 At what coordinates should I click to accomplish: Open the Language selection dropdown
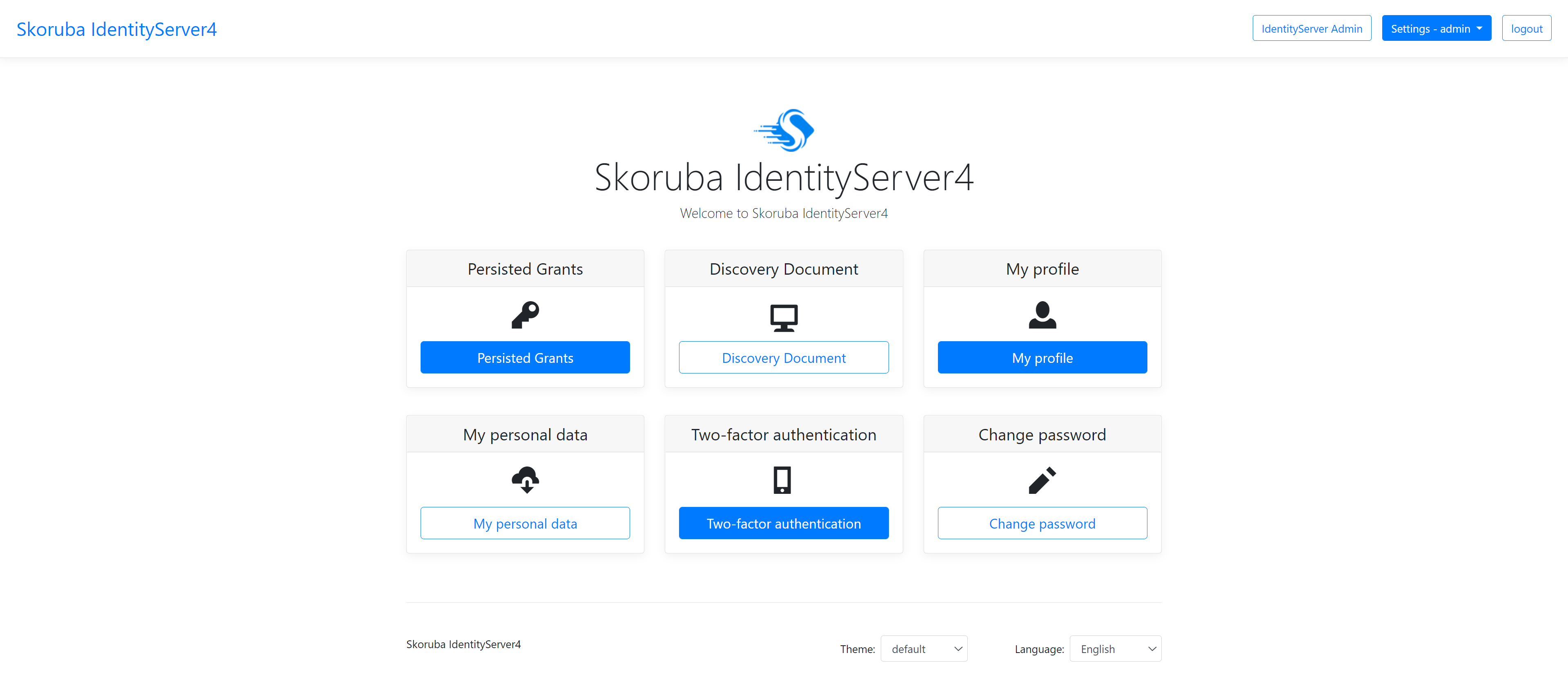coord(1115,649)
